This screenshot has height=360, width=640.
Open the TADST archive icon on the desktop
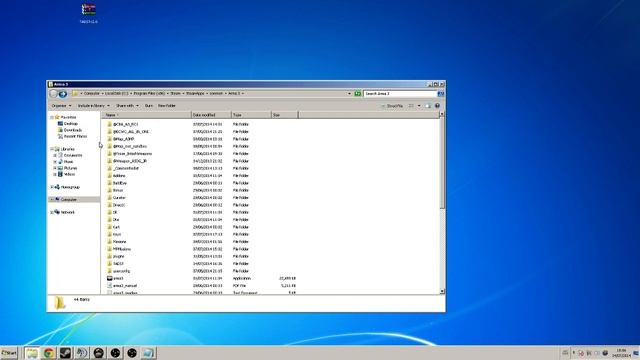click(89, 13)
